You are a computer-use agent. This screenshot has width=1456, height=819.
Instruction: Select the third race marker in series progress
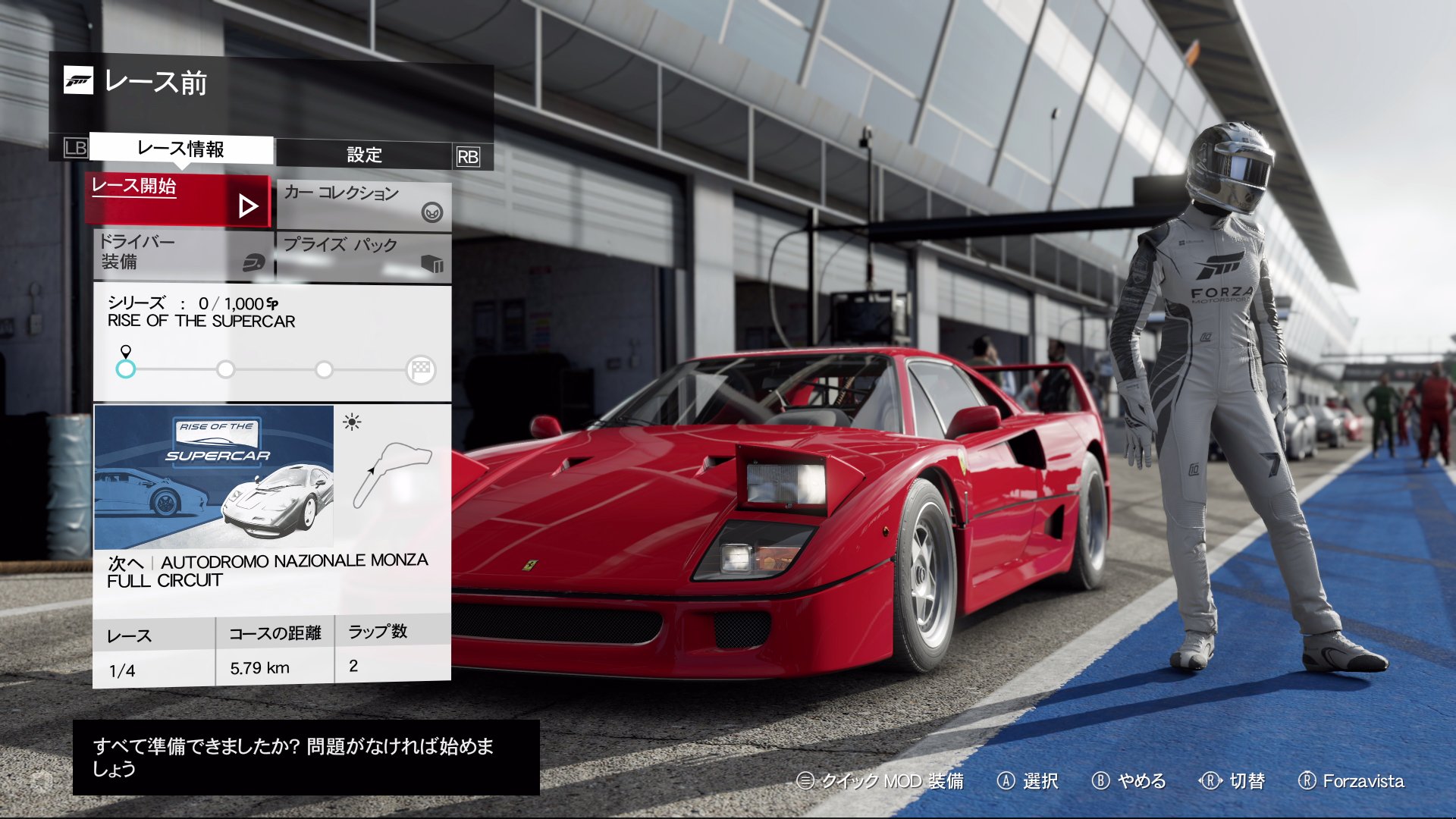pos(324,369)
